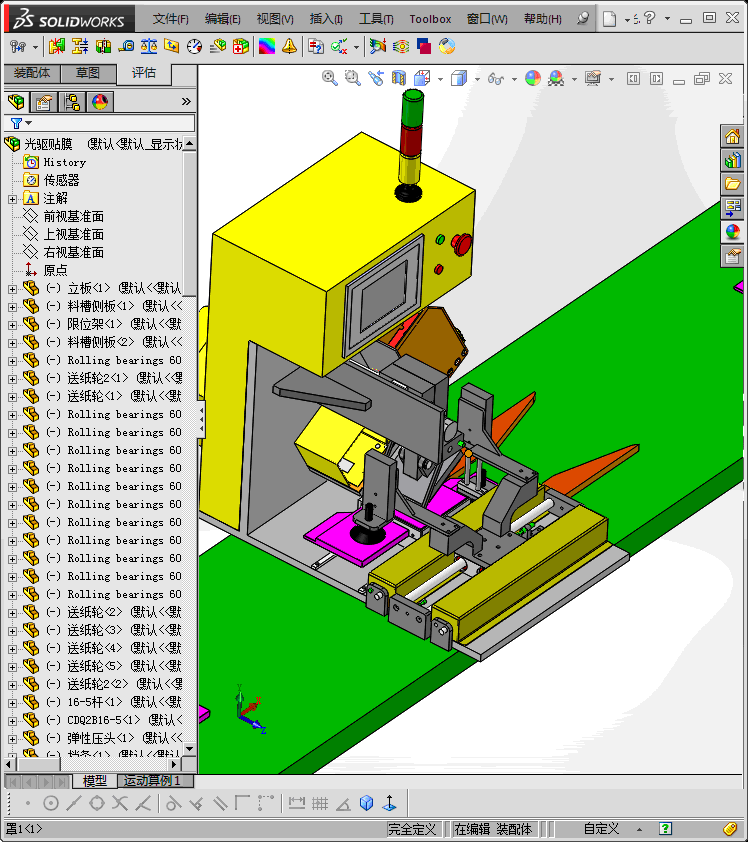Click the Check Active Document icon
748x842 pixels.
(339, 47)
